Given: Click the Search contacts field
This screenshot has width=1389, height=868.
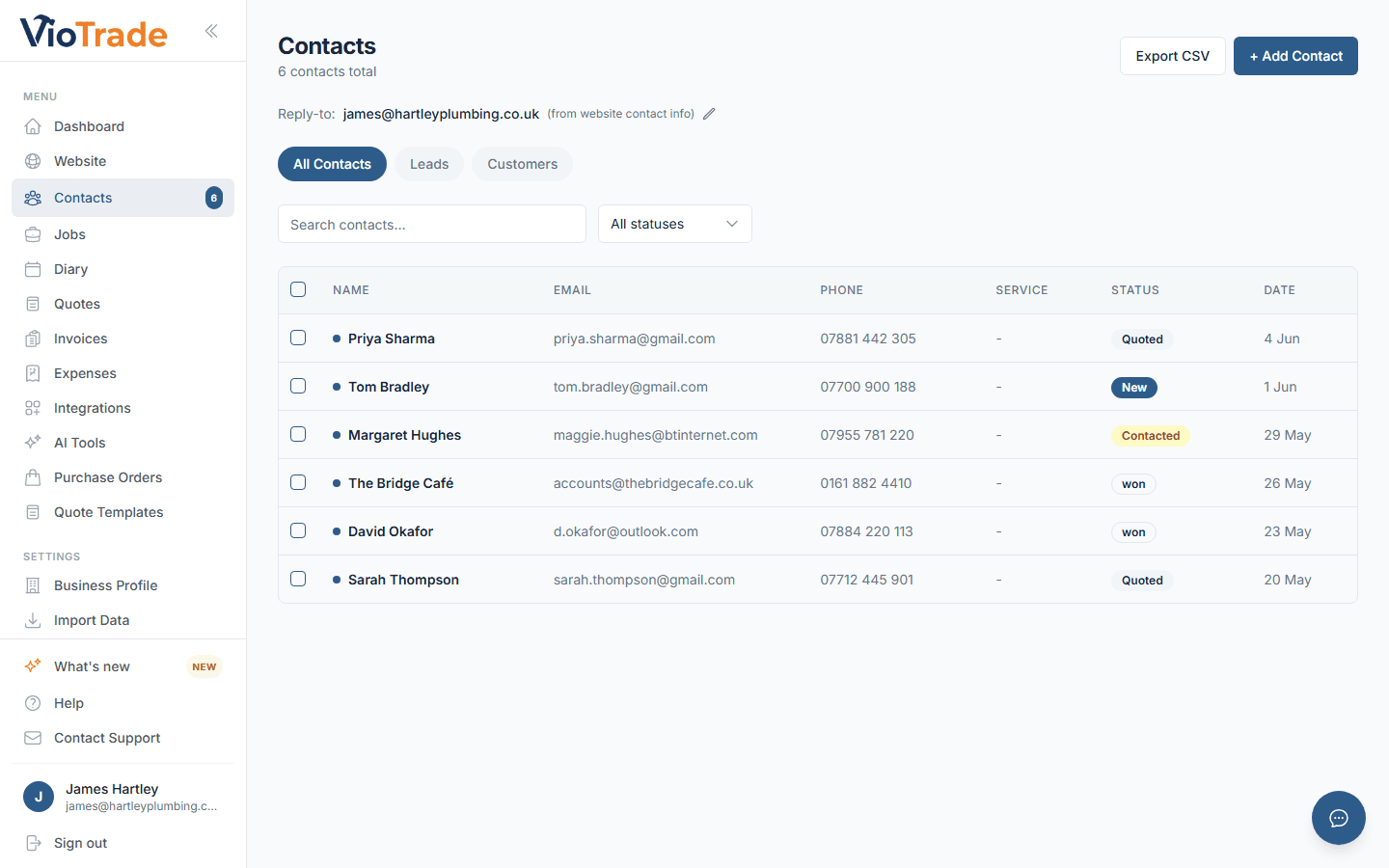Looking at the screenshot, I should (x=432, y=224).
